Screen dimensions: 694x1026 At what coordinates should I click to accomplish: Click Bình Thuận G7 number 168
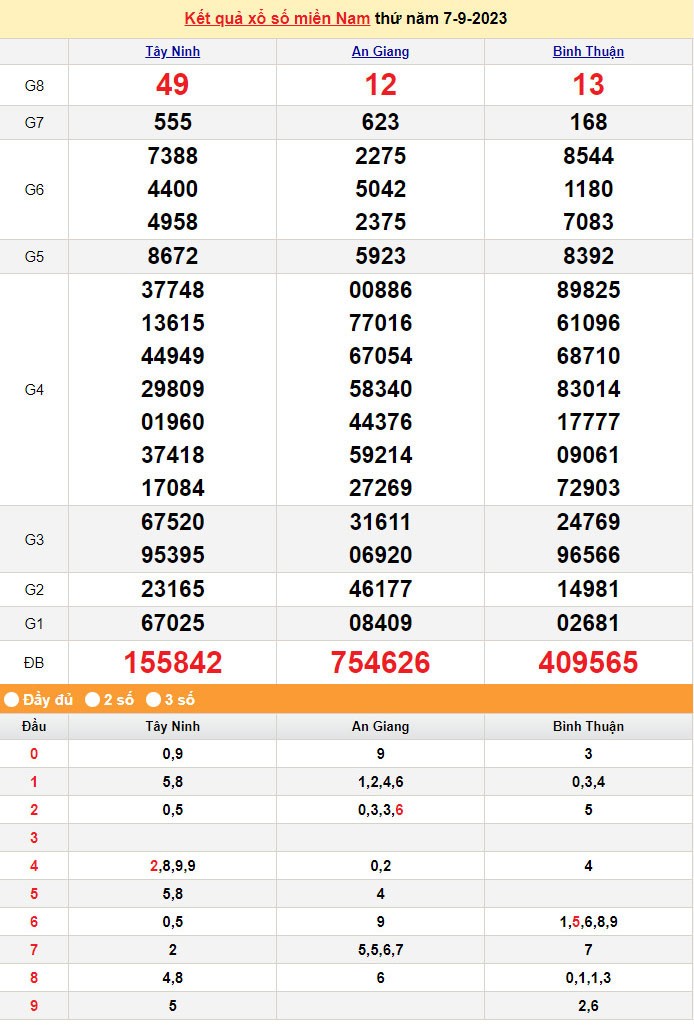pyautogui.click(x=588, y=122)
